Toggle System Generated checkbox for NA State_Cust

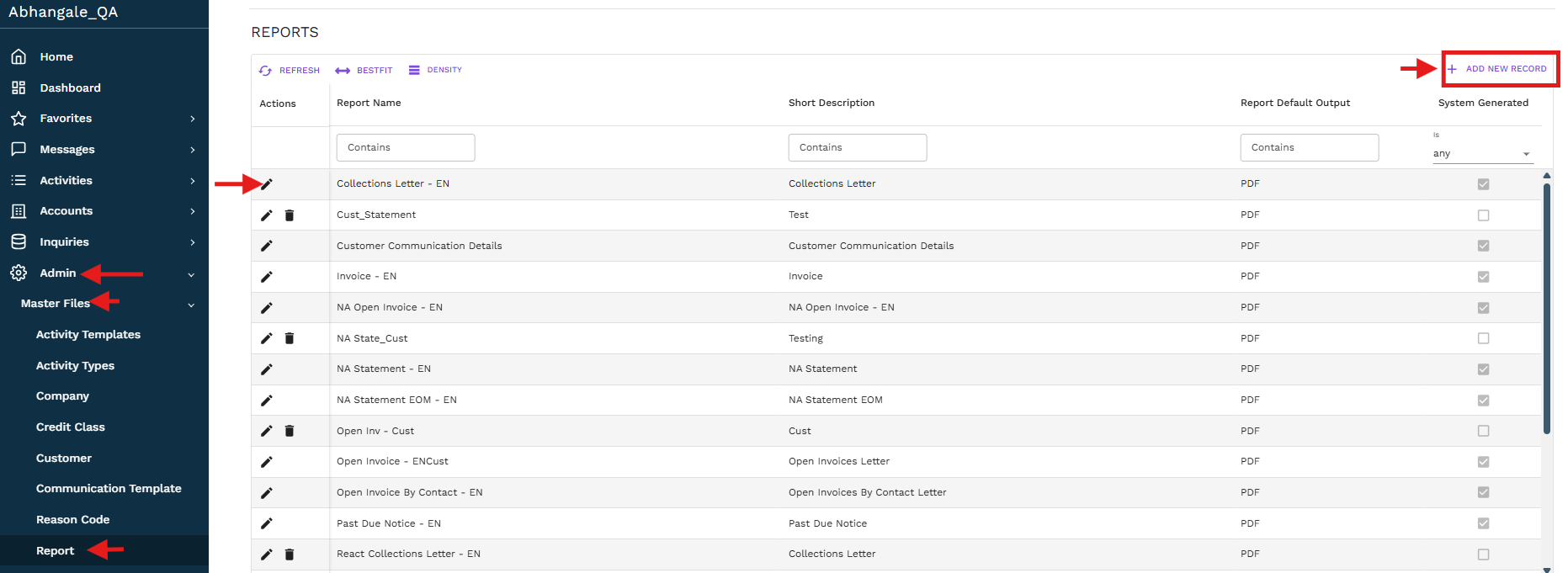1483,338
